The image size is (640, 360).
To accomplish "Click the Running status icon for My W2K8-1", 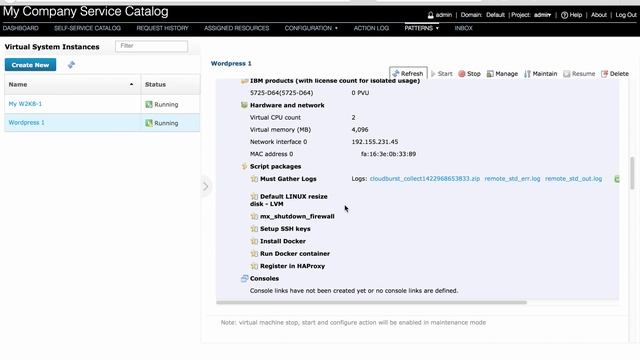I will (149, 104).
